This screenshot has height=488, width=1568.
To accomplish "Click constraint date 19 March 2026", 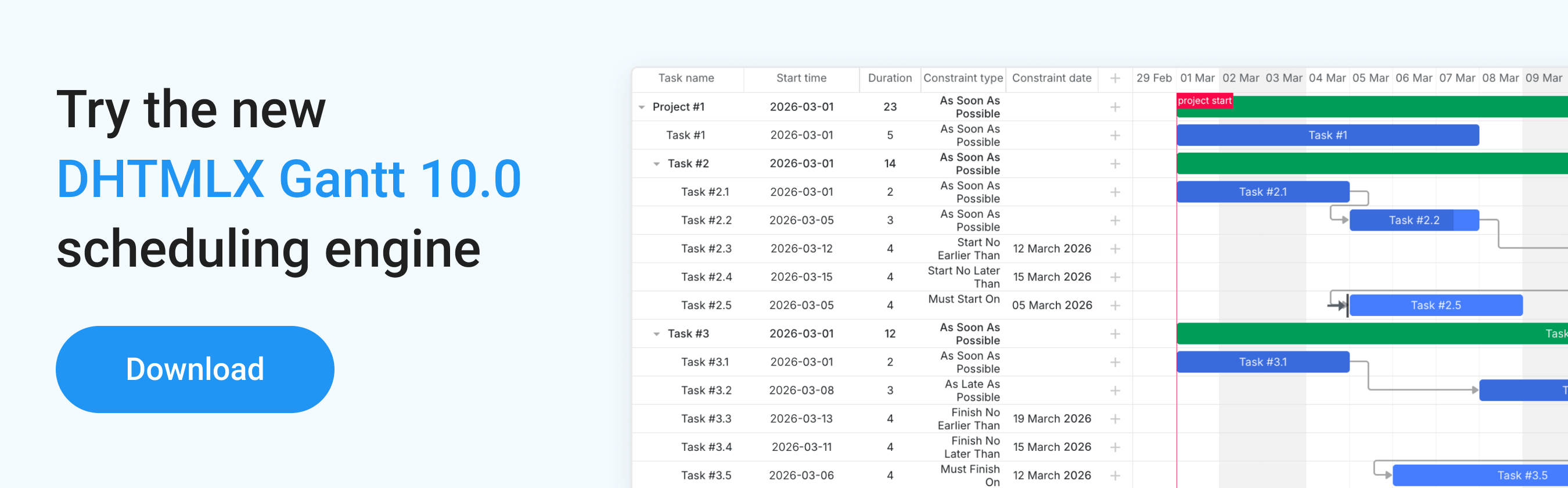I will pyautogui.click(x=1052, y=418).
